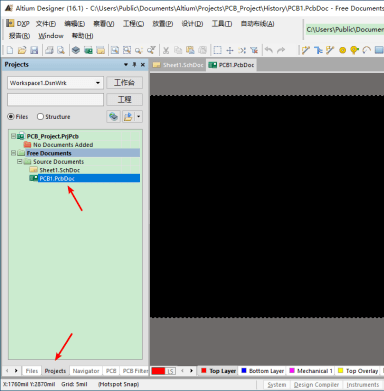
Task: Click the Redo arrow in toolbar
Action: [281, 50]
